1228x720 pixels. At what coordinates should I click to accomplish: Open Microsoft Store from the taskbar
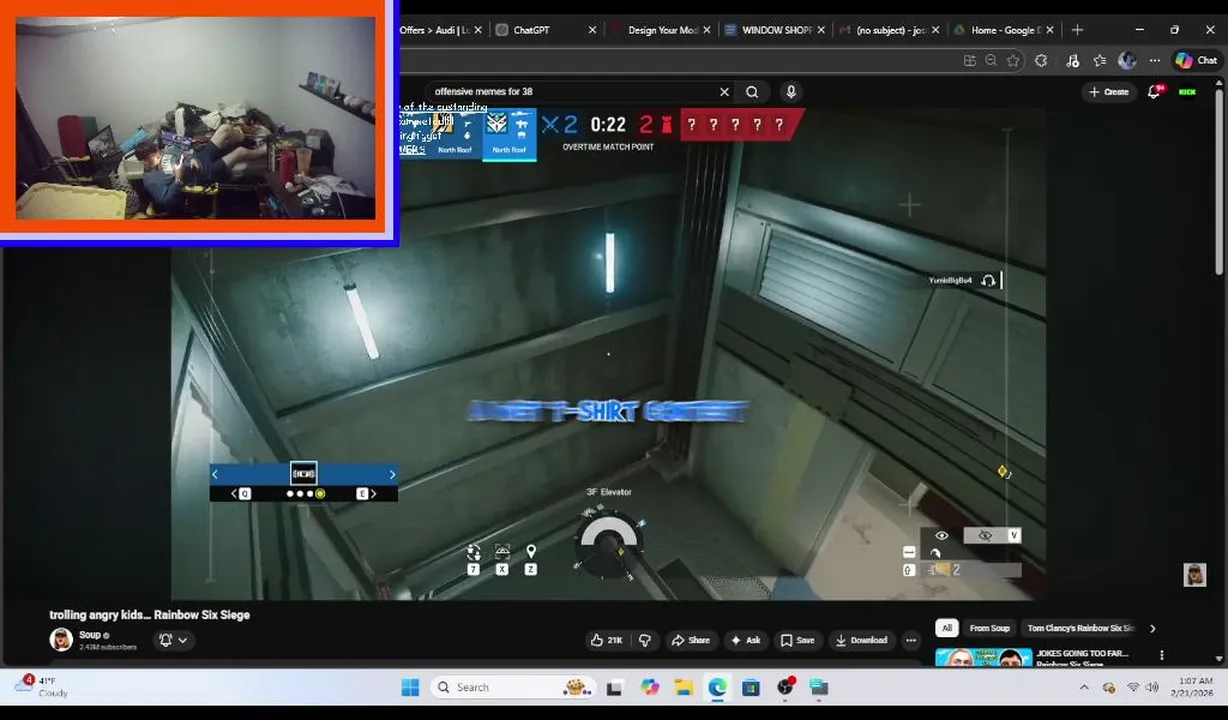[x=751, y=687]
